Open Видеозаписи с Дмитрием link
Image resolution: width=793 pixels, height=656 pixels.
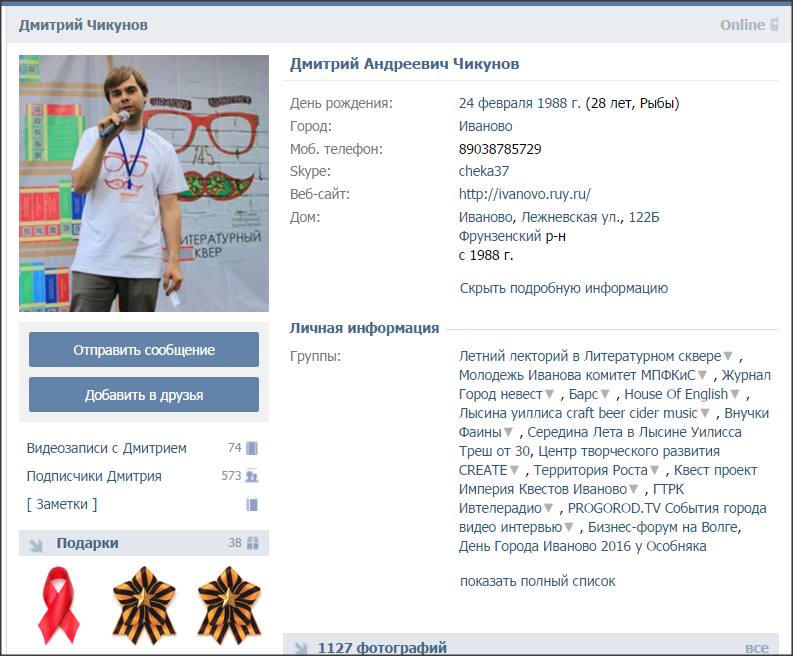(107, 448)
